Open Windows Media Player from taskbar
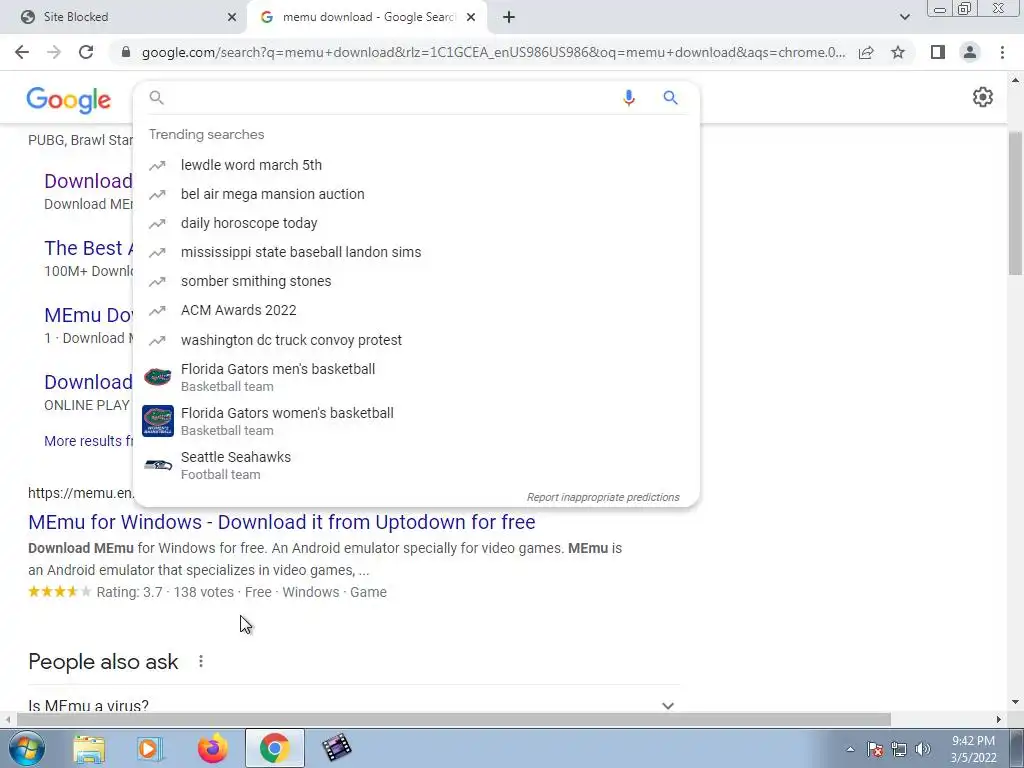1024x768 pixels. [x=150, y=748]
